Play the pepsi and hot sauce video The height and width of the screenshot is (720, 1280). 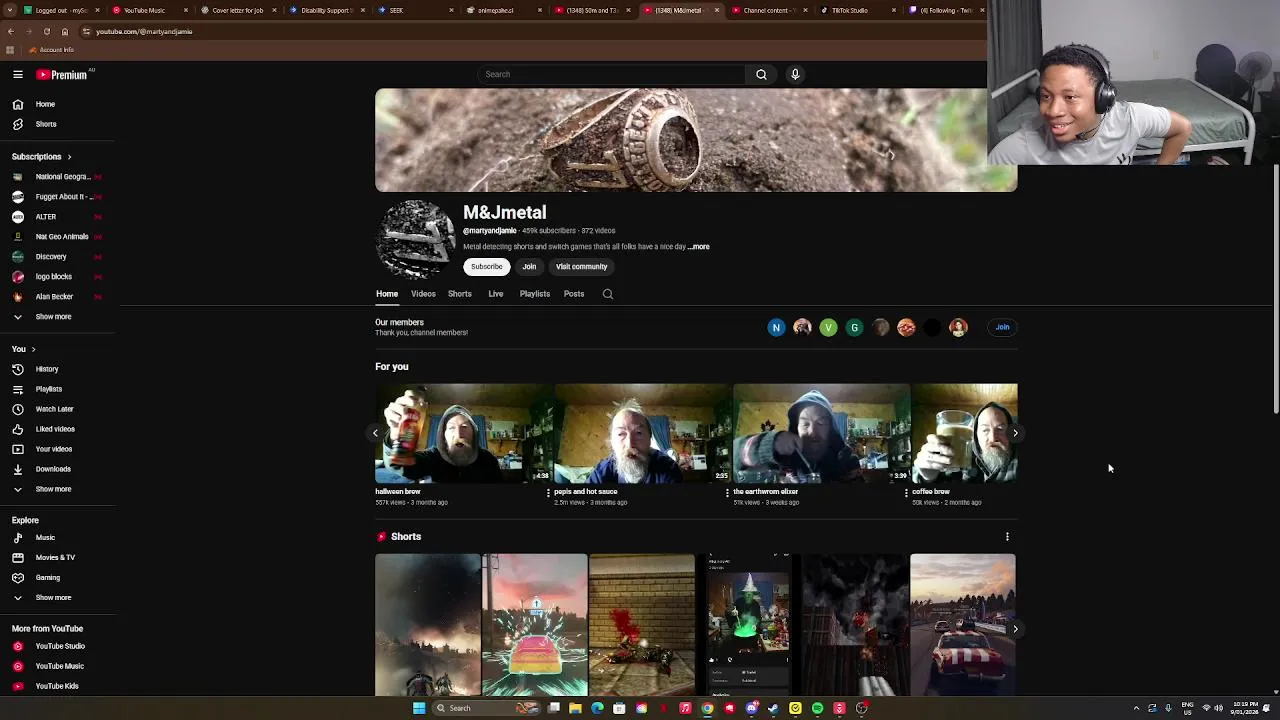642,433
